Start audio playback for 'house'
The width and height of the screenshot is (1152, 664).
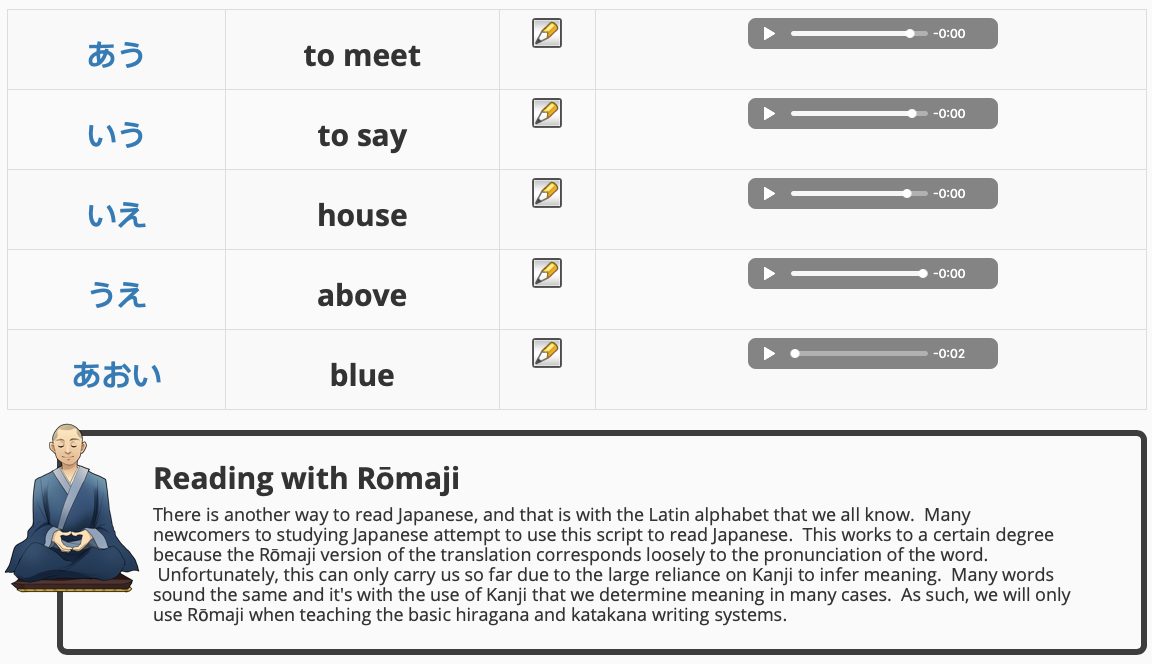click(769, 194)
